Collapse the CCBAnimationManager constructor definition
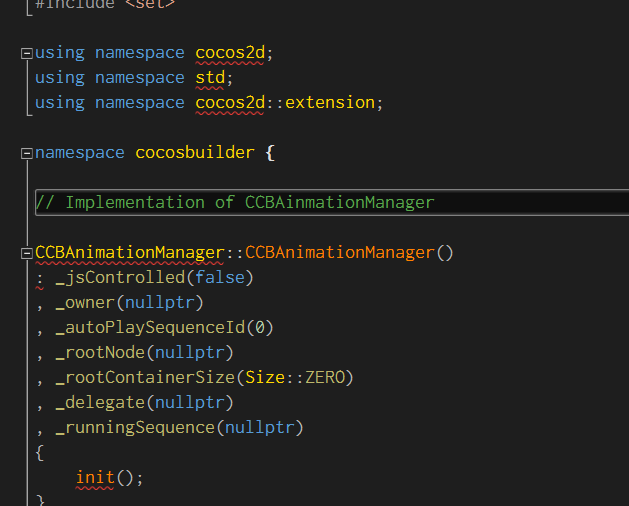629x506 pixels. [27, 253]
